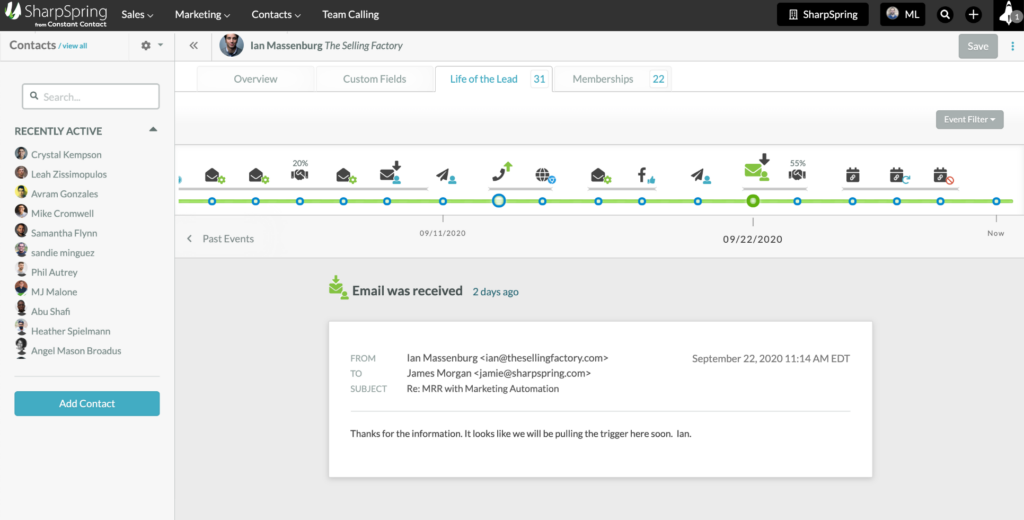Image resolution: width=1024 pixels, height=520 pixels.
Task: Switch to the Custom Fields tab
Action: tap(374, 79)
